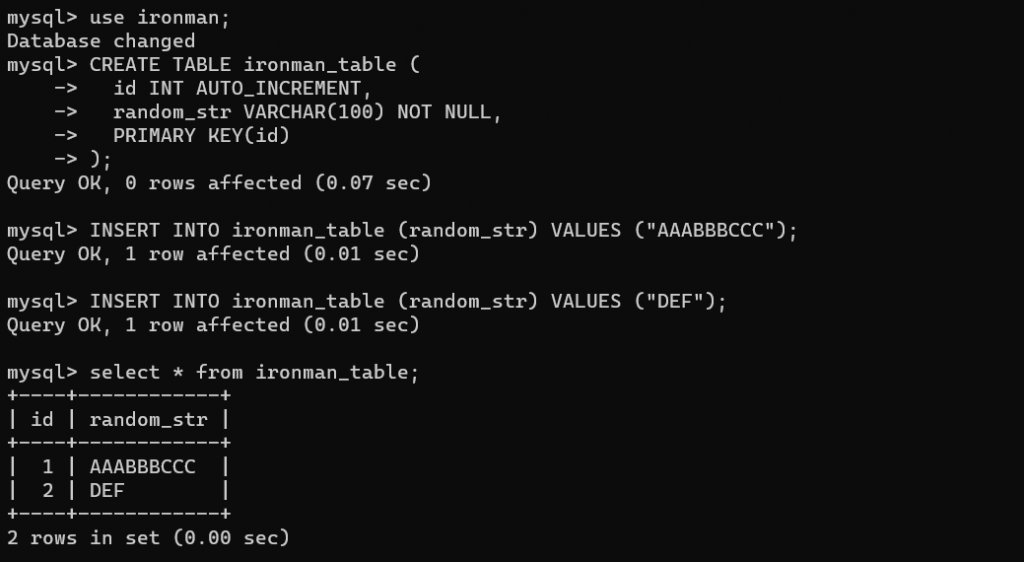Click the 'id INT AUTO_INCREMENT,' line

coord(242,88)
